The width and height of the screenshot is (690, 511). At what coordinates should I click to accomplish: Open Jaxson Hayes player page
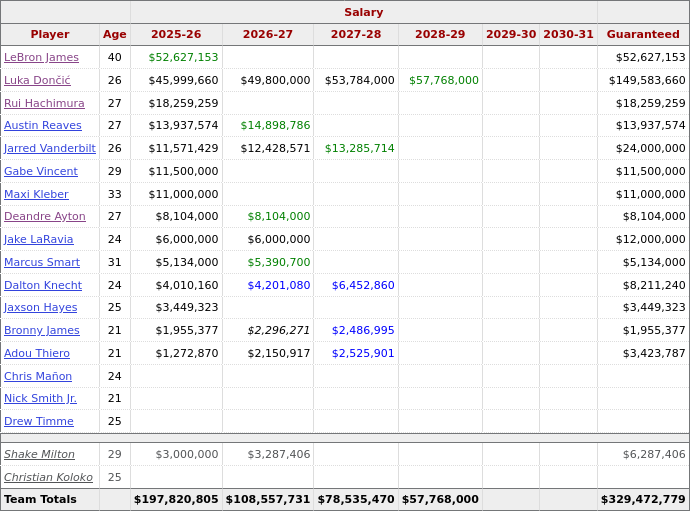coord(40,307)
